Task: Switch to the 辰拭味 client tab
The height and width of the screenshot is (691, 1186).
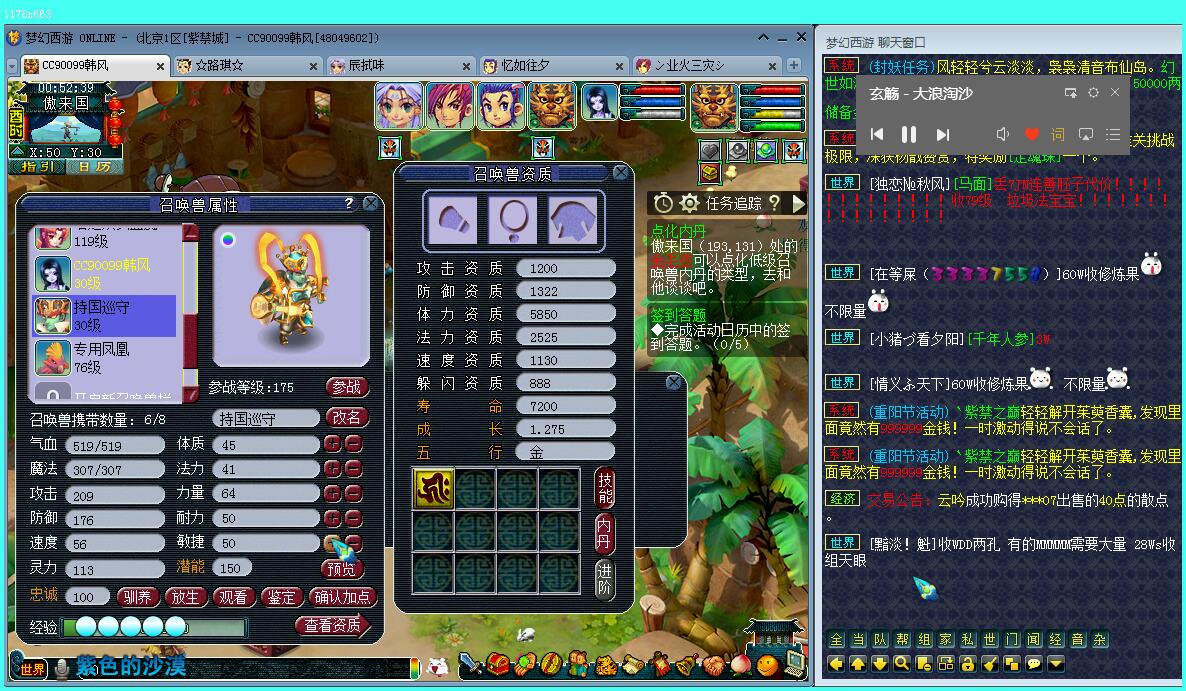Action: pyautogui.click(x=400, y=66)
